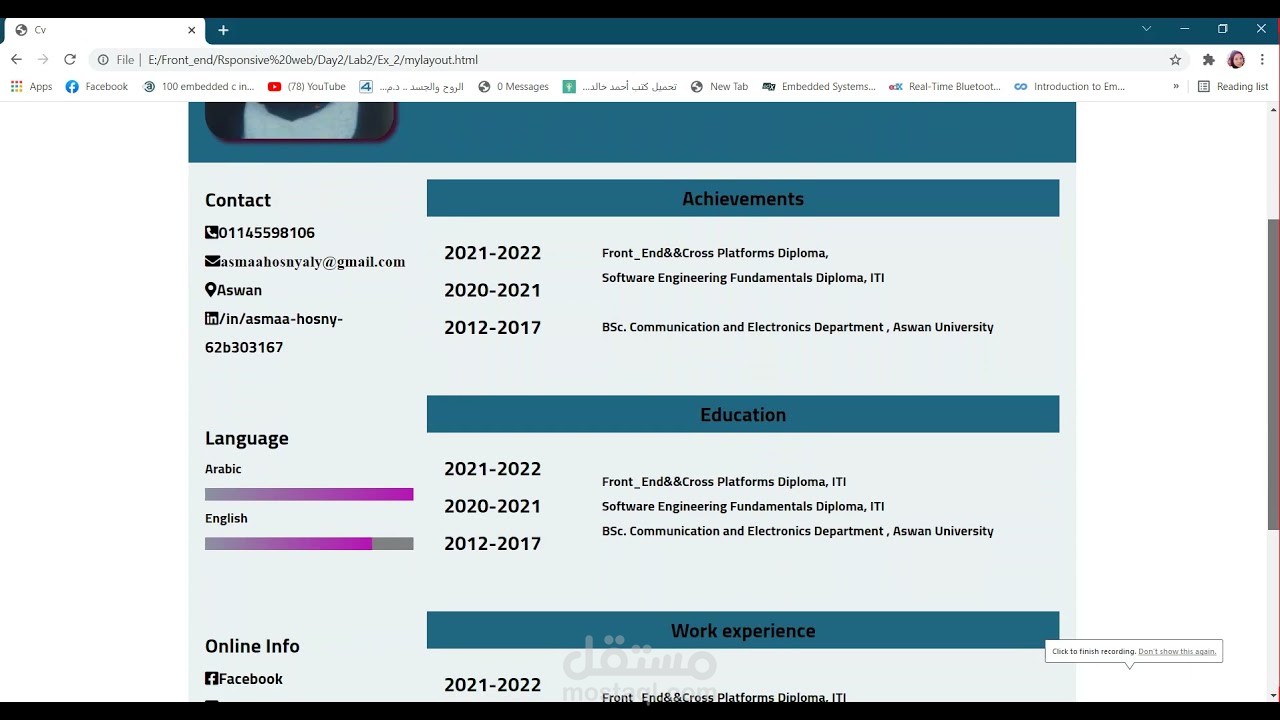Open the Facebook link under Online Info
Image resolution: width=1280 pixels, height=720 pixels.
tap(251, 679)
